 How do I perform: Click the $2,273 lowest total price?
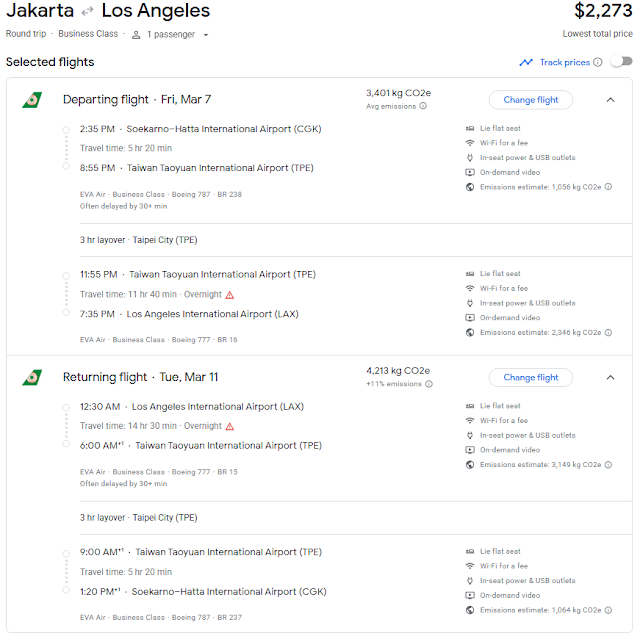click(x=603, y=12)
